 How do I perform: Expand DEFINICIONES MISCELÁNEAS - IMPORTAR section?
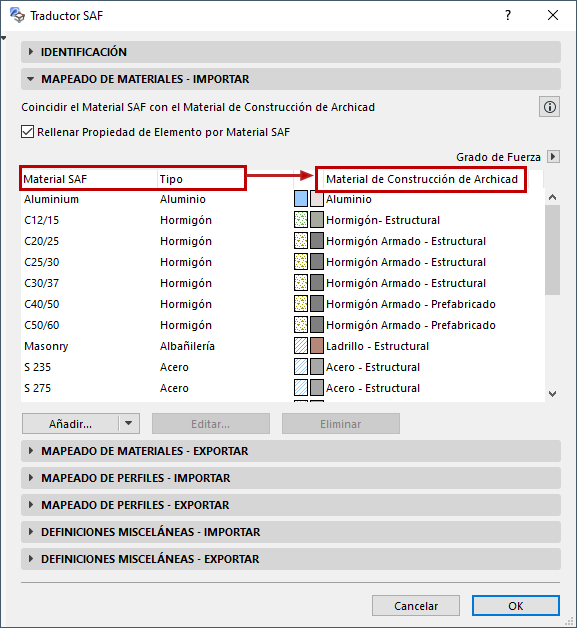tap(290, 532)
